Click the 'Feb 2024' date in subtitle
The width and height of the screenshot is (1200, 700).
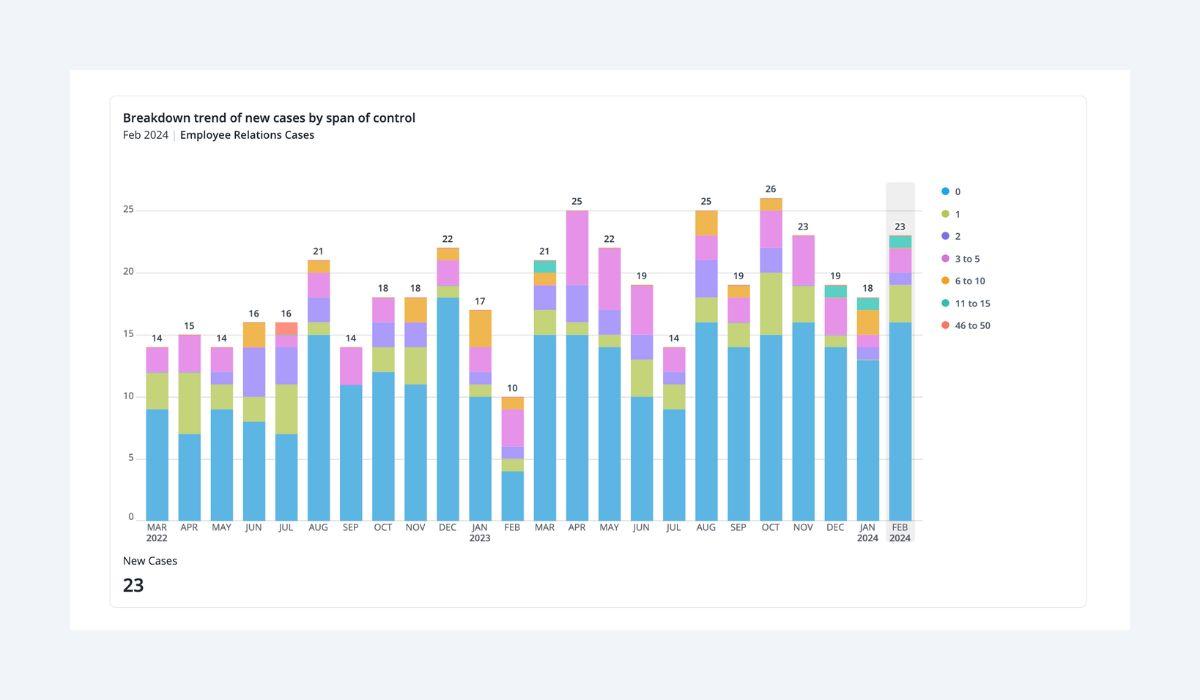click(145, 135)
